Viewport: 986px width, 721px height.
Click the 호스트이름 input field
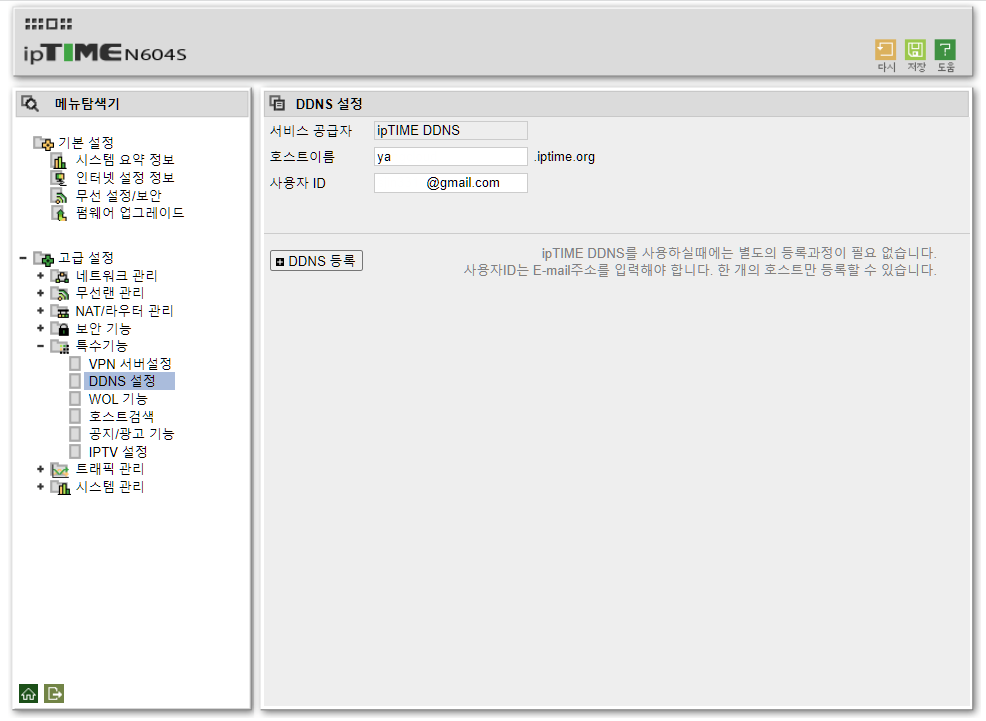450,157
